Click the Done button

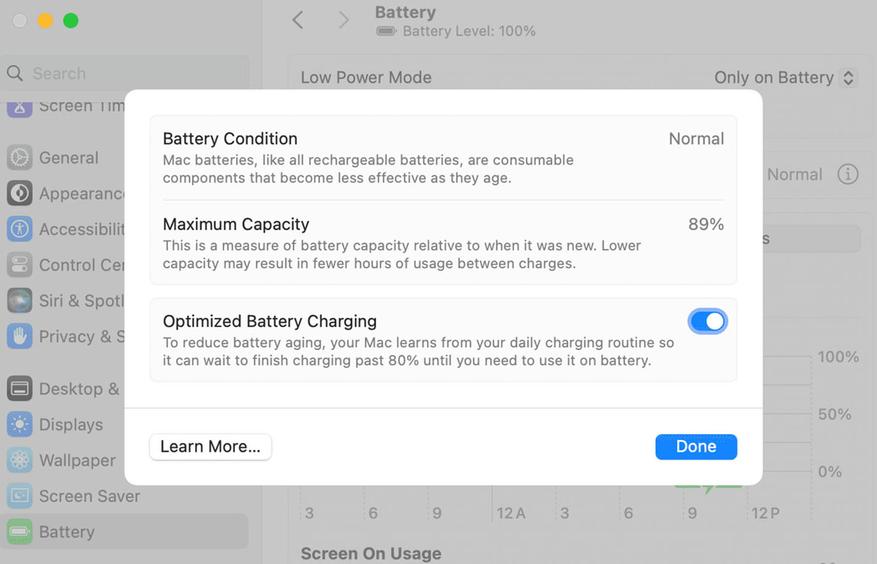click(696, 447)
